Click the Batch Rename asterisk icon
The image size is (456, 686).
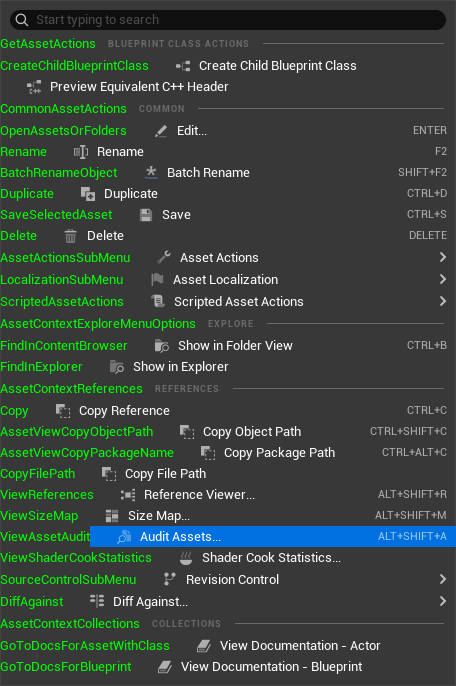[151, 172]
